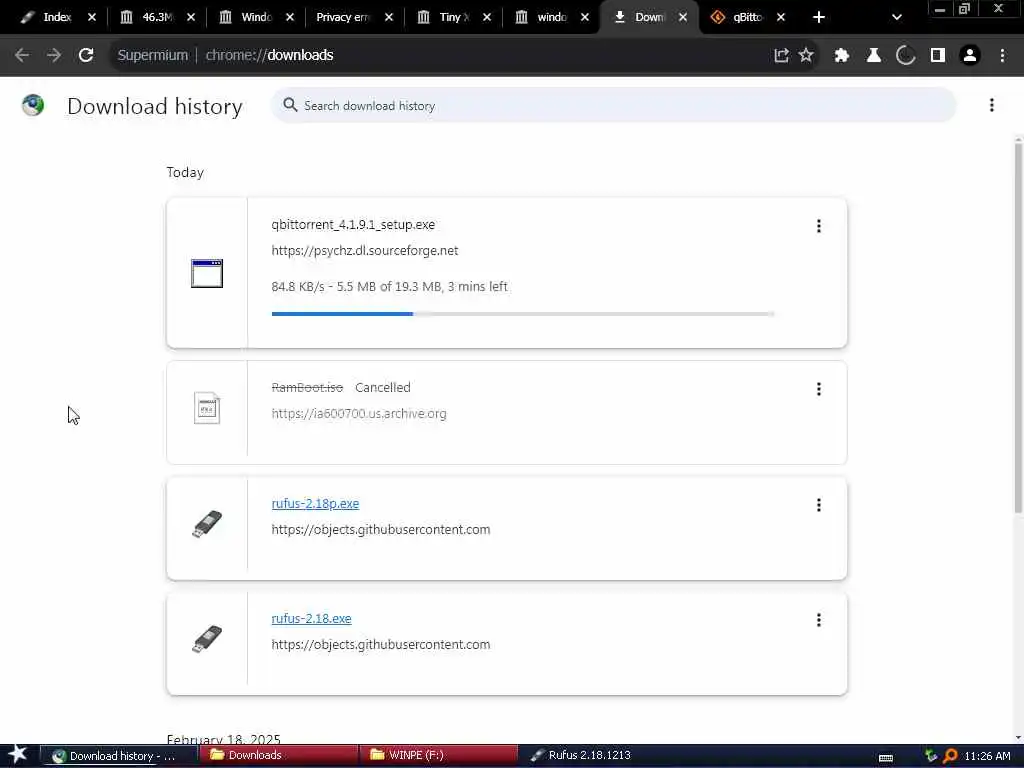Open the rufus-2.18p.exe download link
1024x768 pixels.
coord(315,504)
